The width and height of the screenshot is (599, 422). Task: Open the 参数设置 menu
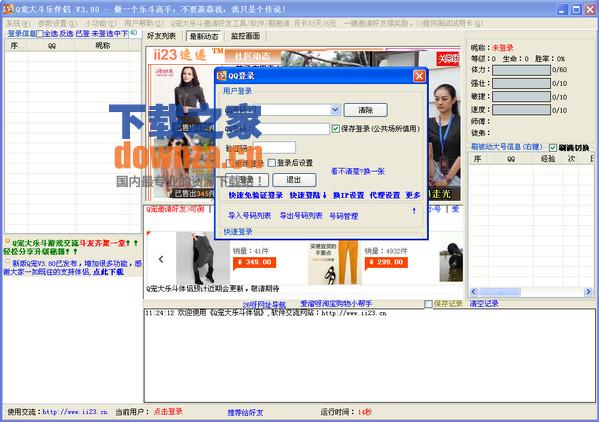[57, 23]
